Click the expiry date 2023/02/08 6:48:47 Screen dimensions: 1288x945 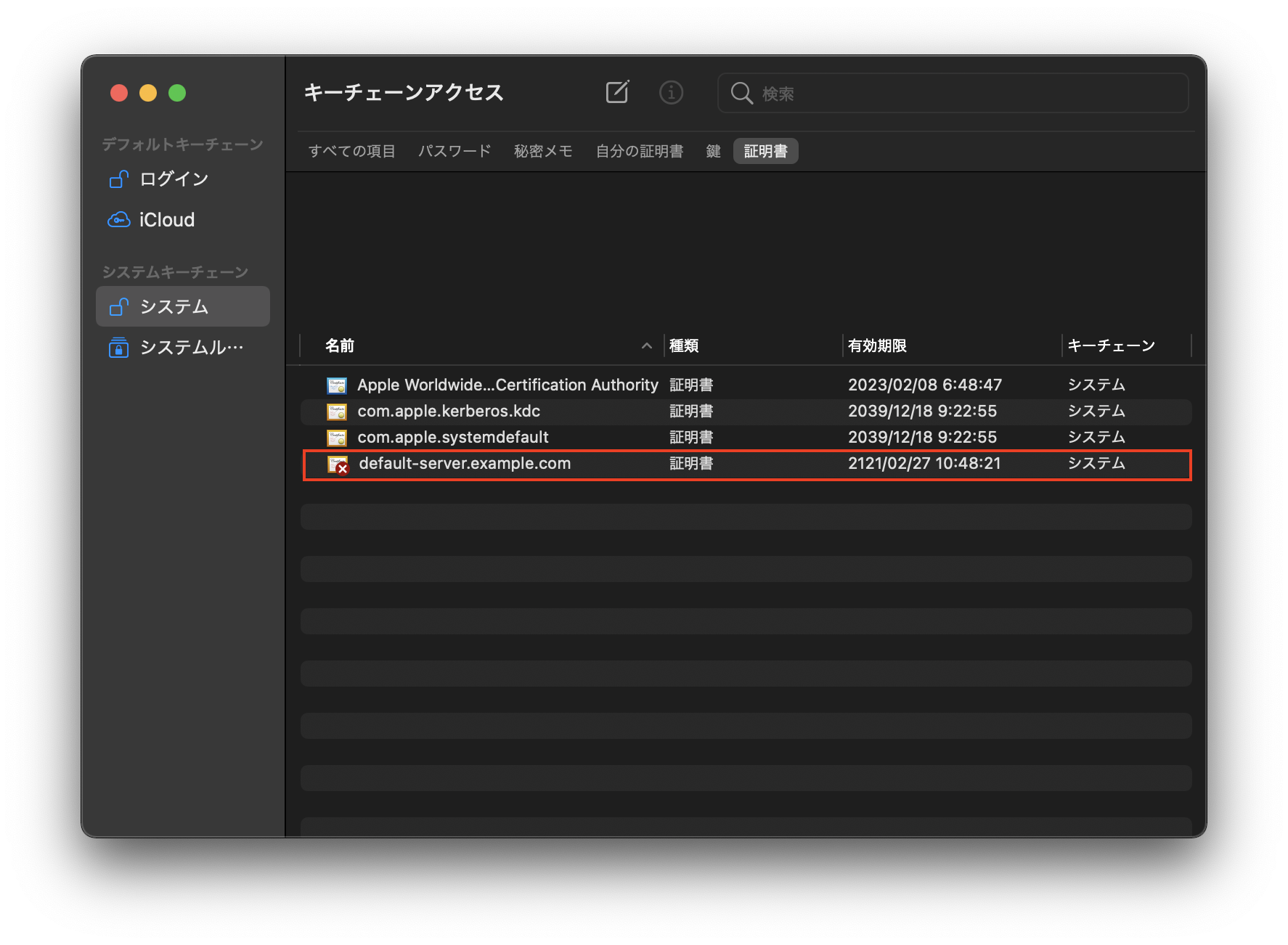click(x=925, y=385)
